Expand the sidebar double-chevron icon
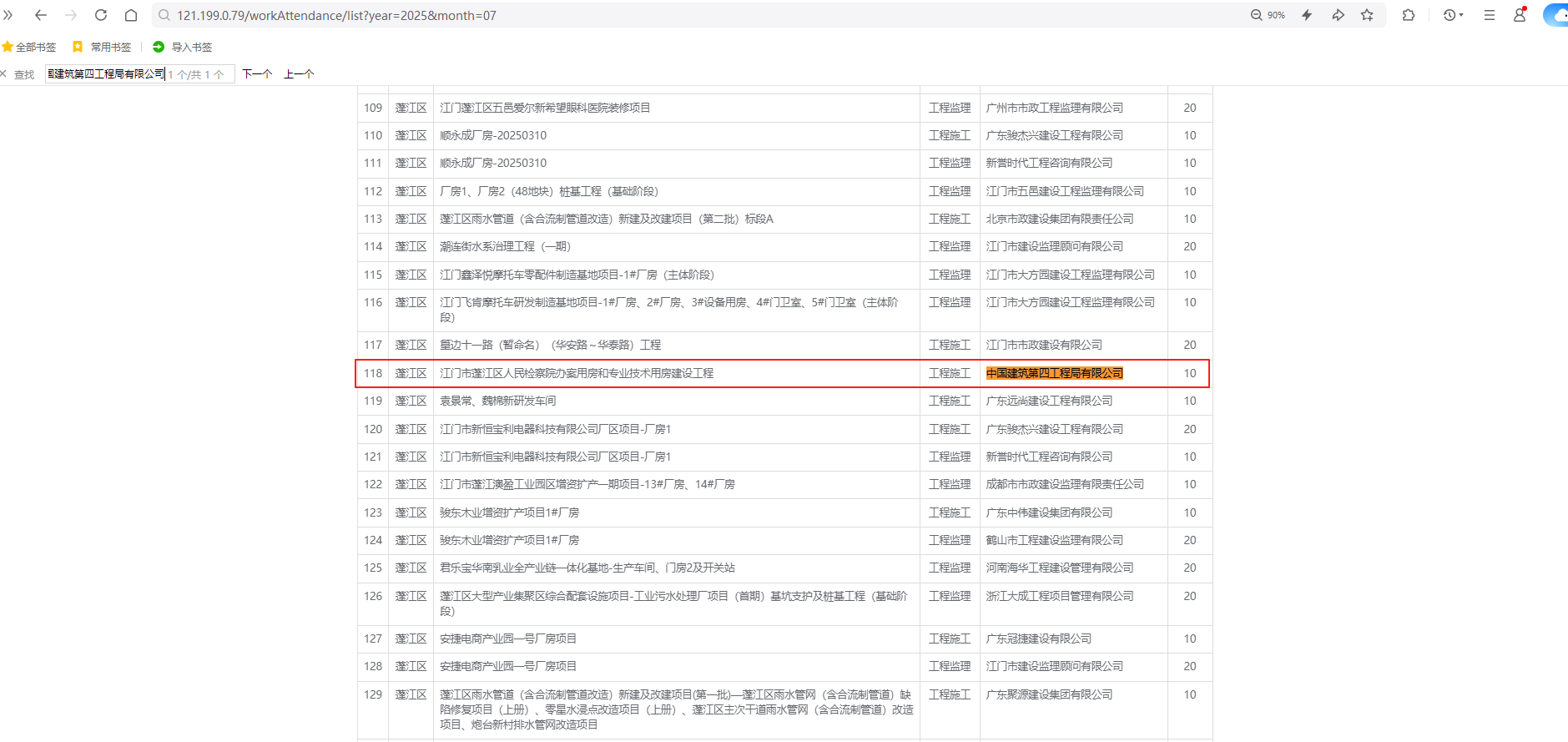The width and height of the screenshot is (1568, 742). [8, 15]
